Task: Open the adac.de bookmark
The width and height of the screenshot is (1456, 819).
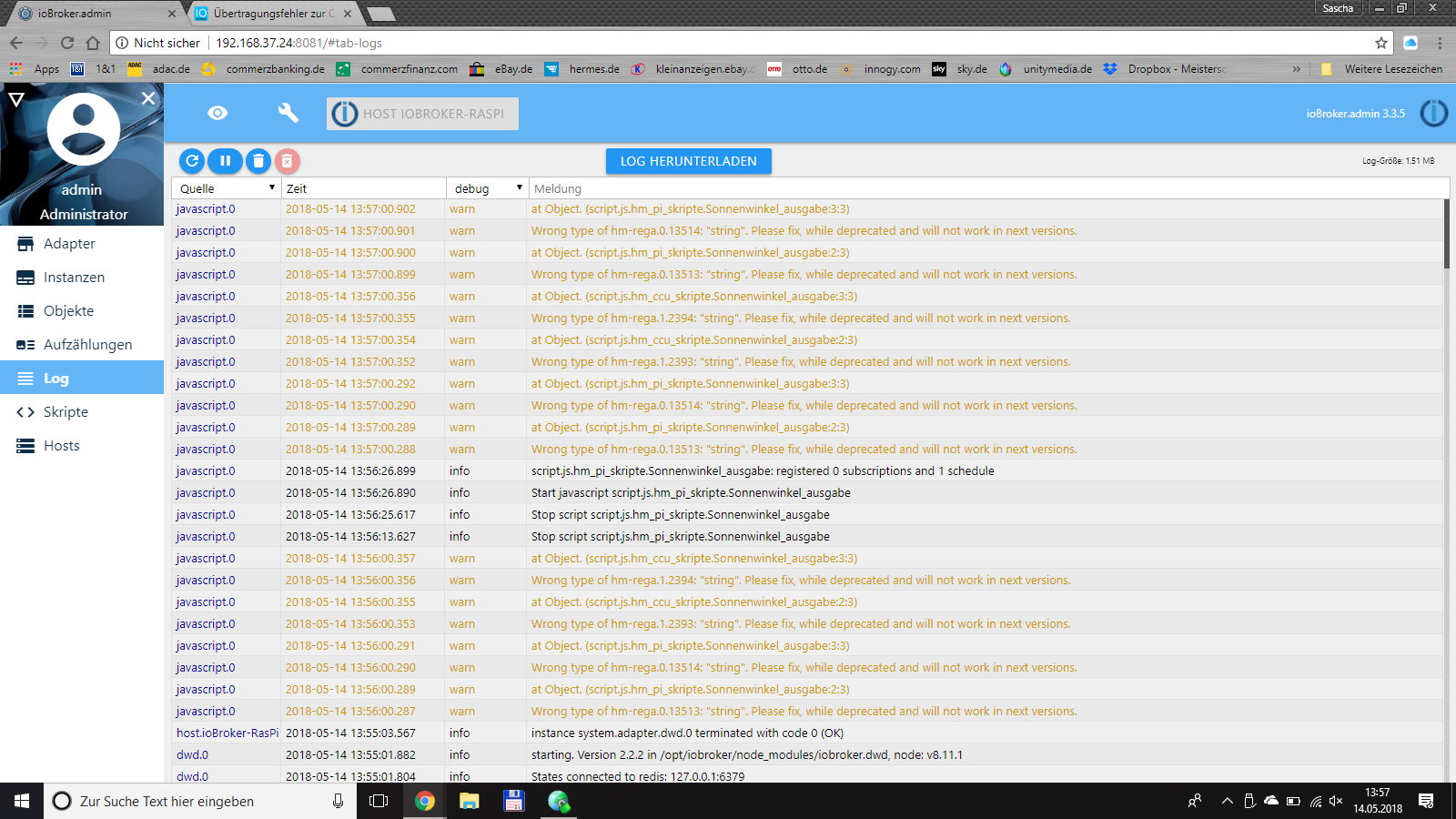Action: (160, 69)
